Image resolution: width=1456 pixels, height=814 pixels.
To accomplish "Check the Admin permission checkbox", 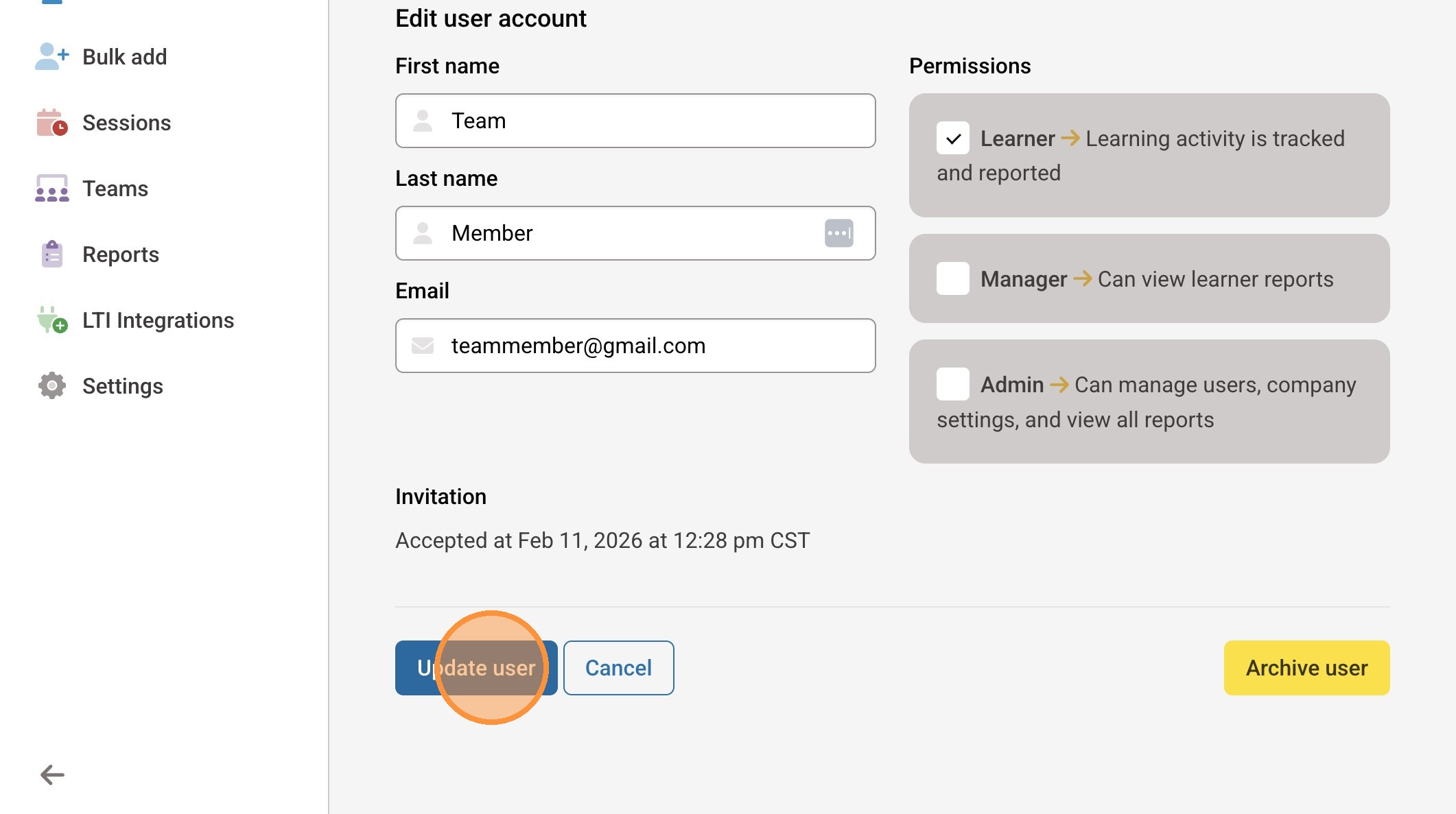I will coord(952,385).
